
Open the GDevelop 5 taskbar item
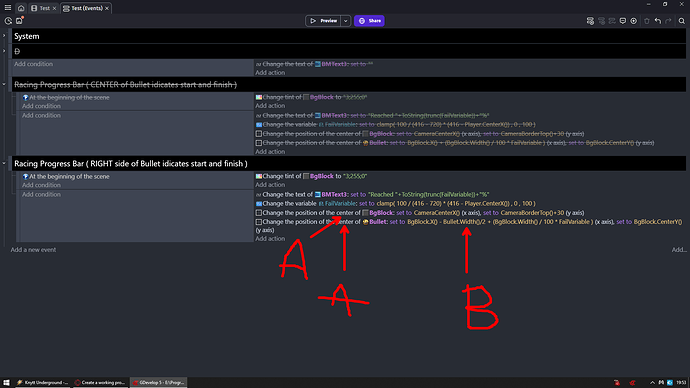[x=158, y=382]
